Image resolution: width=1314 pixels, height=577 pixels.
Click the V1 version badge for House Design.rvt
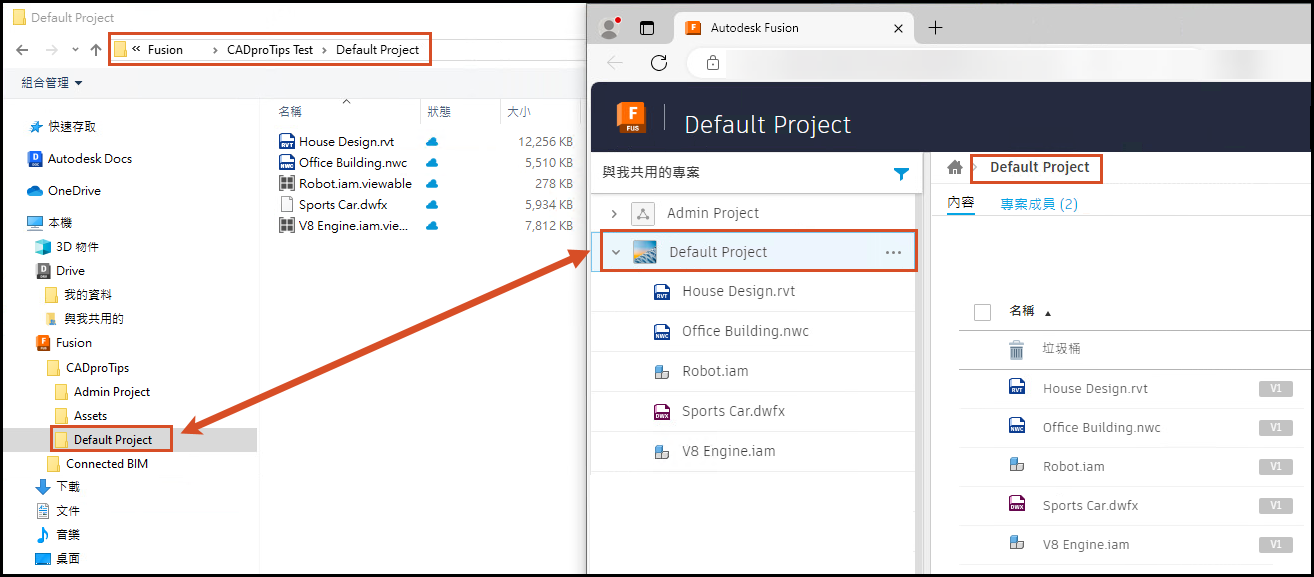coord(1275,389)
